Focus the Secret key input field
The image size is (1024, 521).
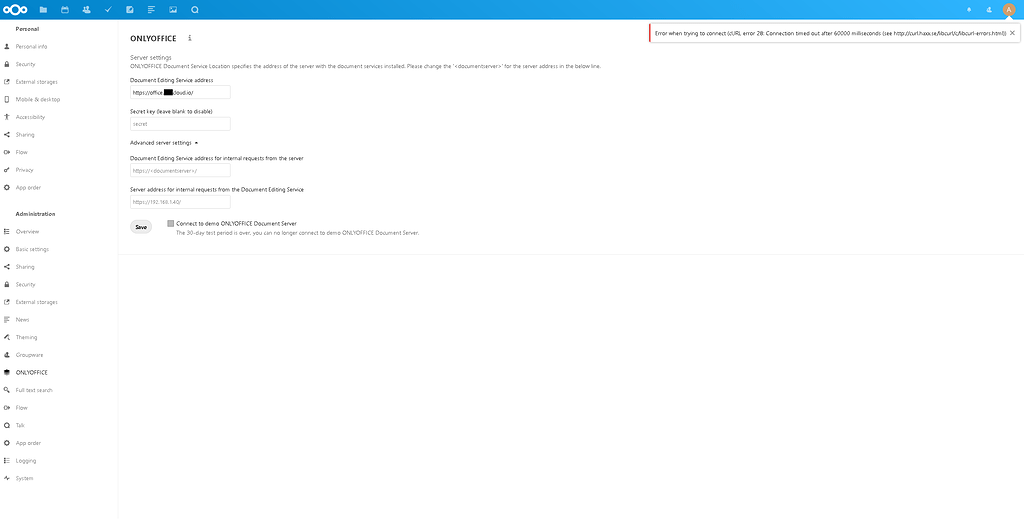(180, 124)
